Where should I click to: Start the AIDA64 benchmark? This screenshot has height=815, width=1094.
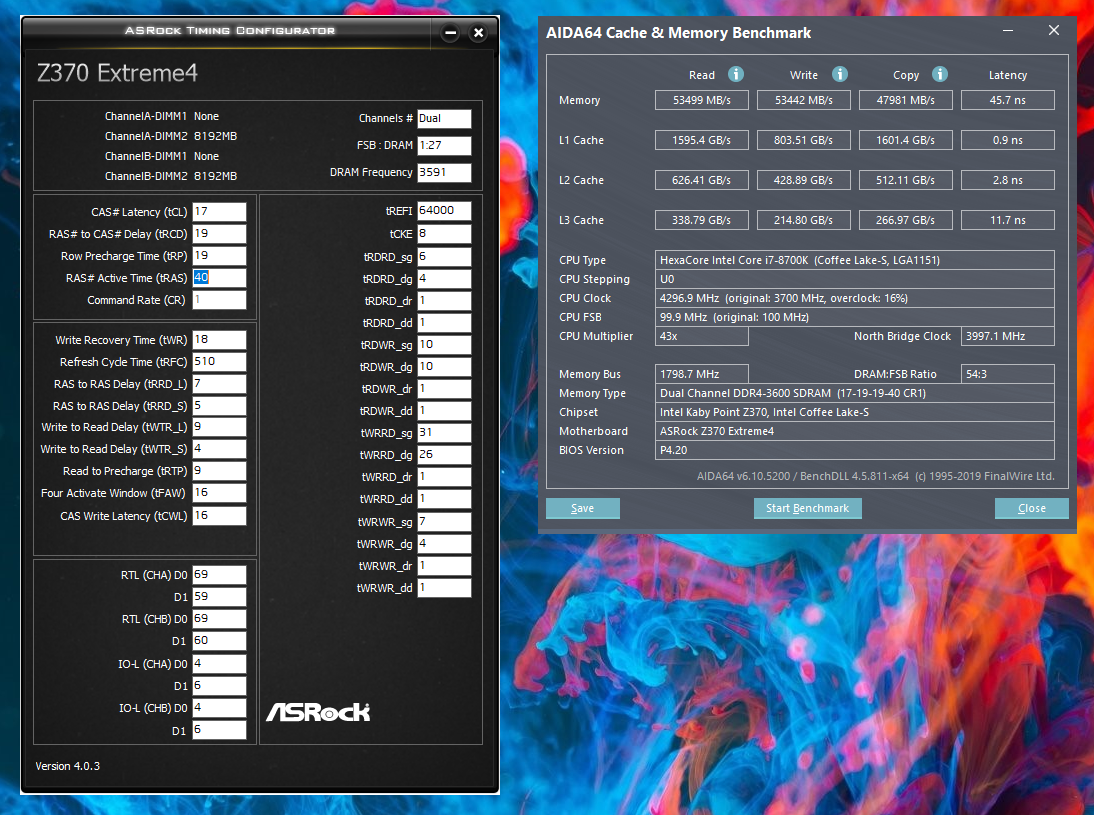pyautogui.click(x=807, y=508)
